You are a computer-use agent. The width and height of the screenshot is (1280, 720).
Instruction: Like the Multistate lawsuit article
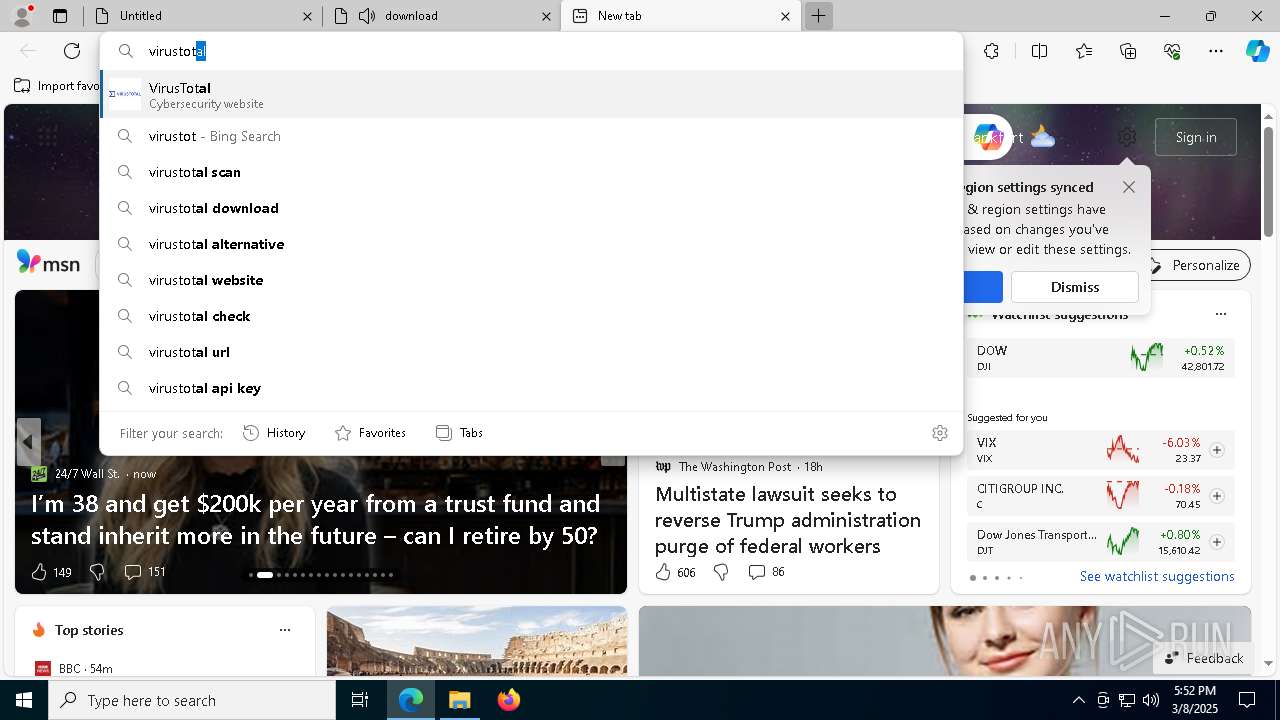(675, 572)
